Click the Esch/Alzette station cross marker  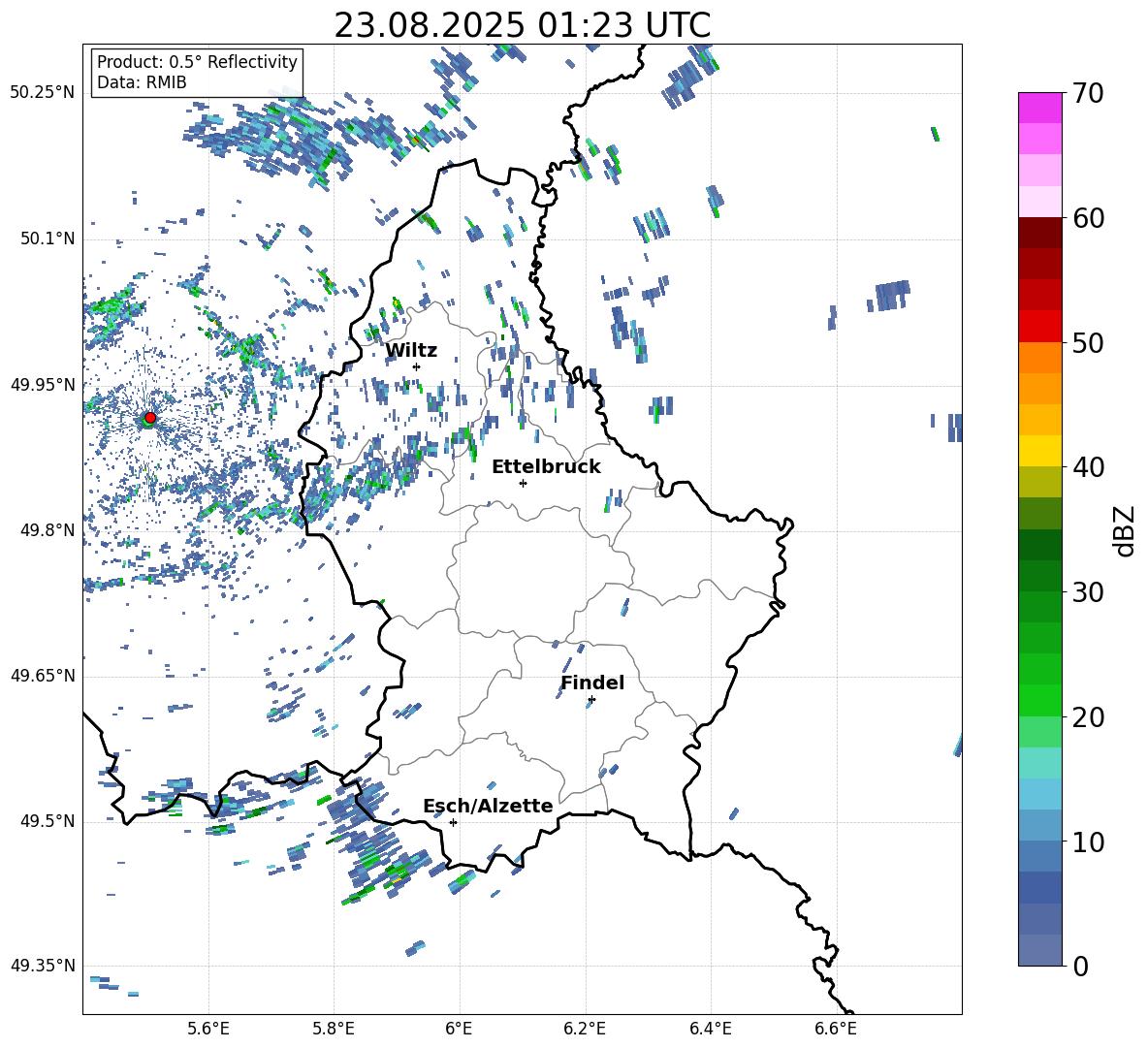point(453,822)
